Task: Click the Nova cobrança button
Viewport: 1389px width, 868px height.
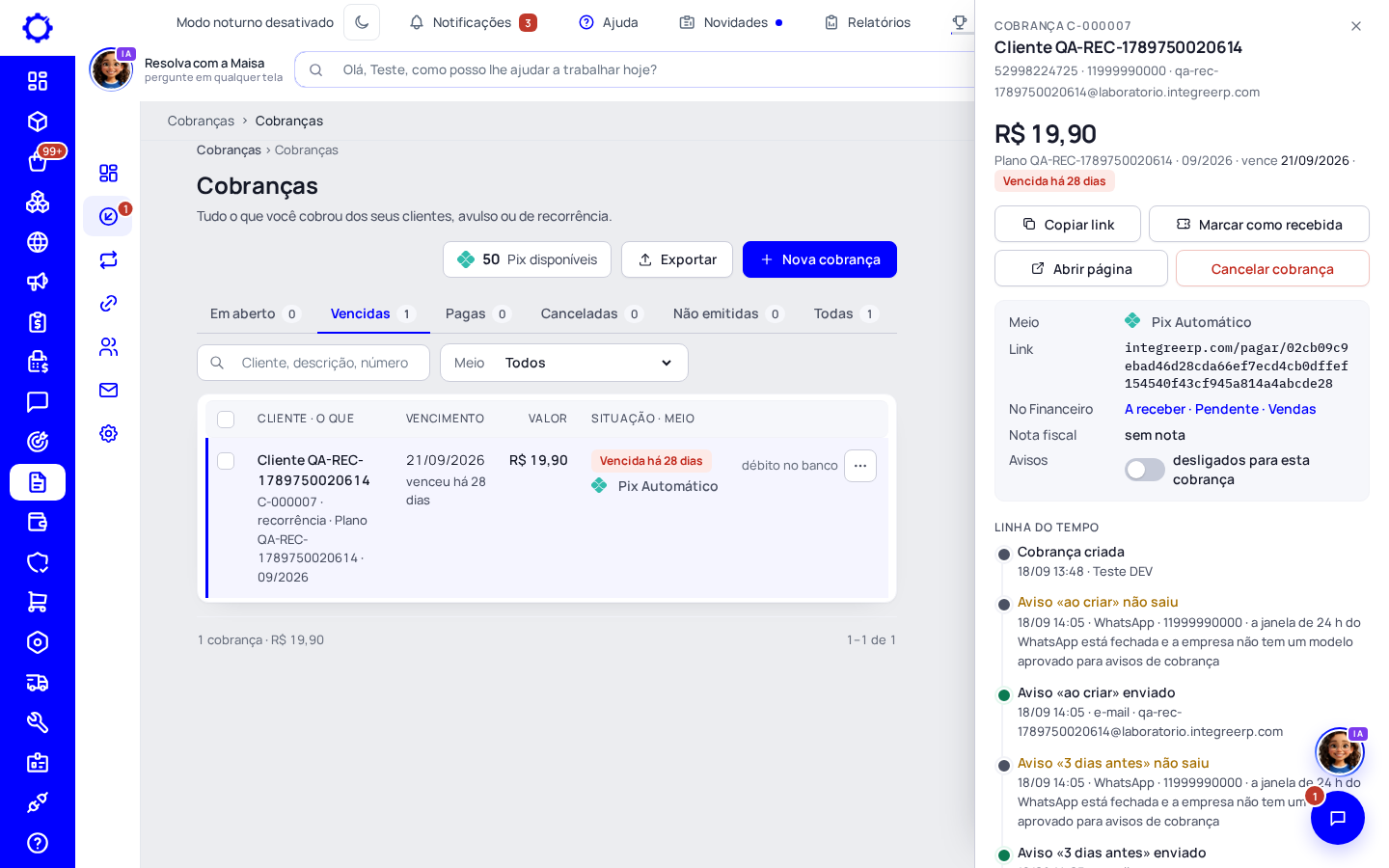Action: 820,259
